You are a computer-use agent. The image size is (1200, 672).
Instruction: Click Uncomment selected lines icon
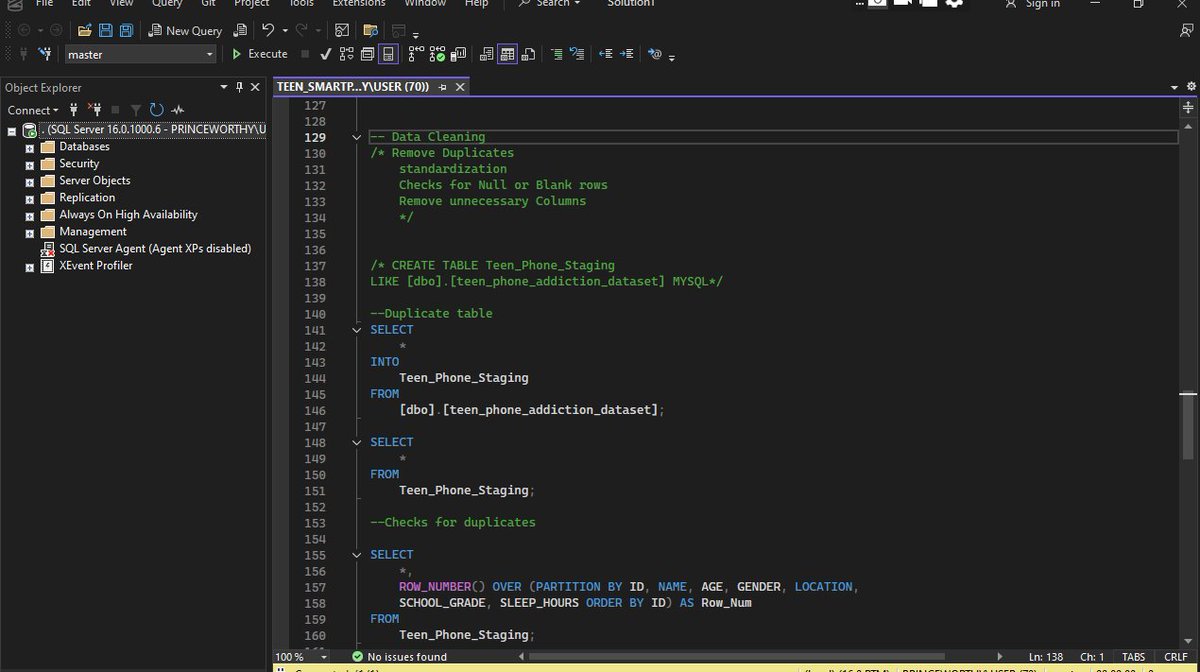(x=577, y=54)
